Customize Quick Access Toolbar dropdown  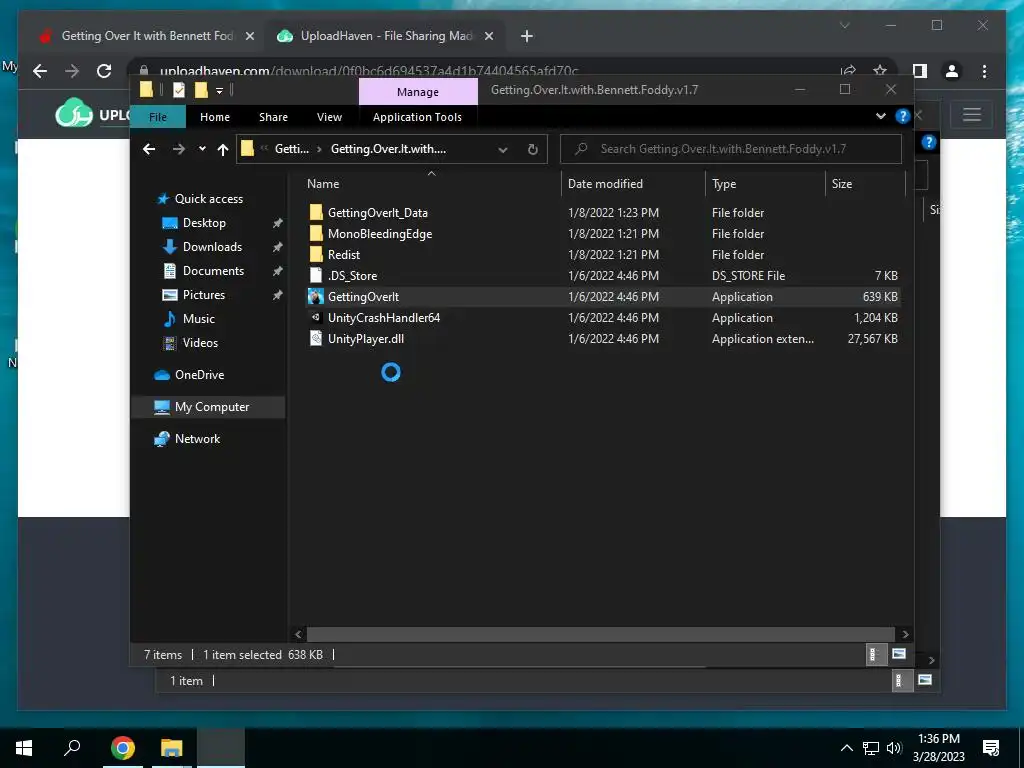tap(219, 90)
